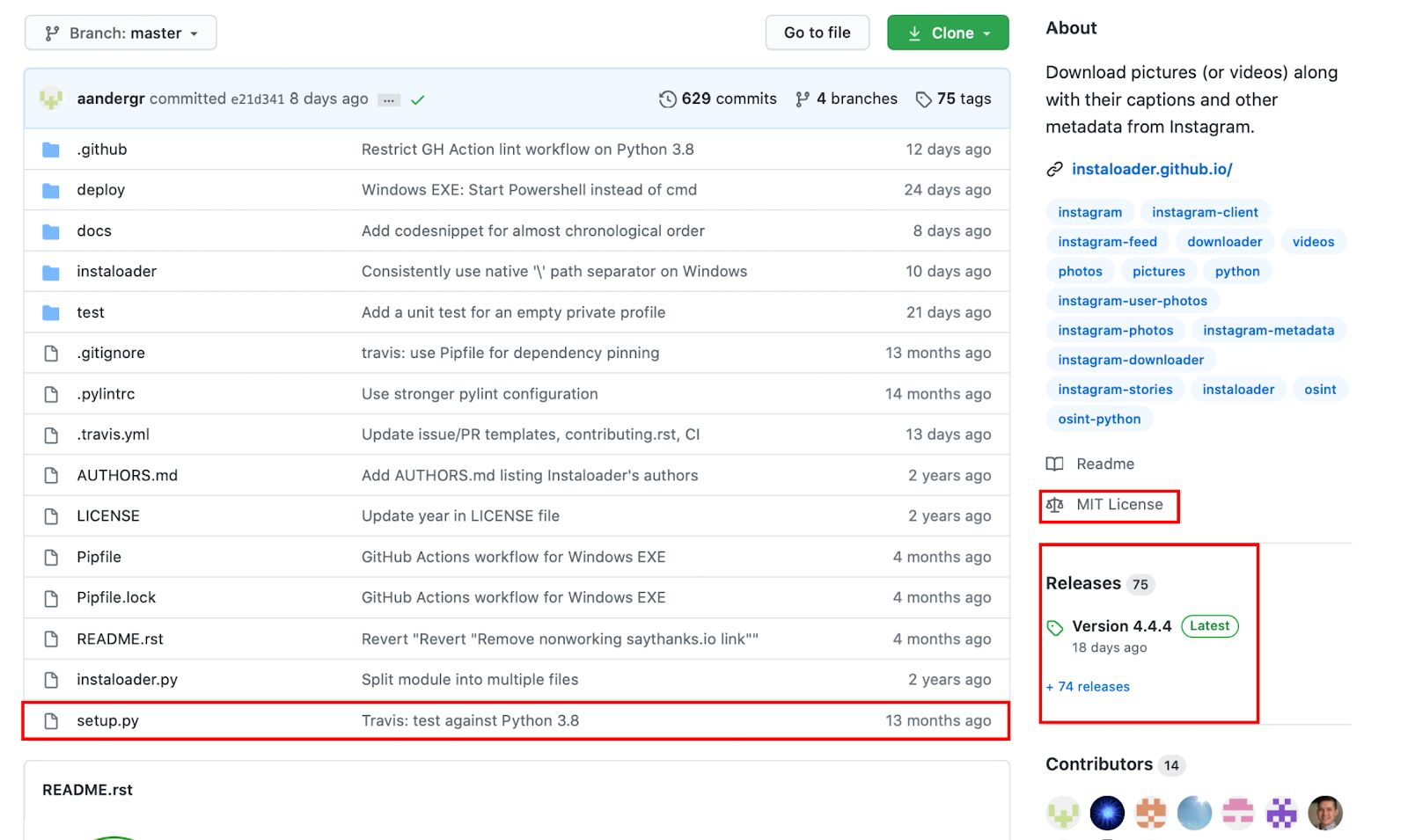
Task: Open the instaloader.github.io link
Action: coord(1151,170)
